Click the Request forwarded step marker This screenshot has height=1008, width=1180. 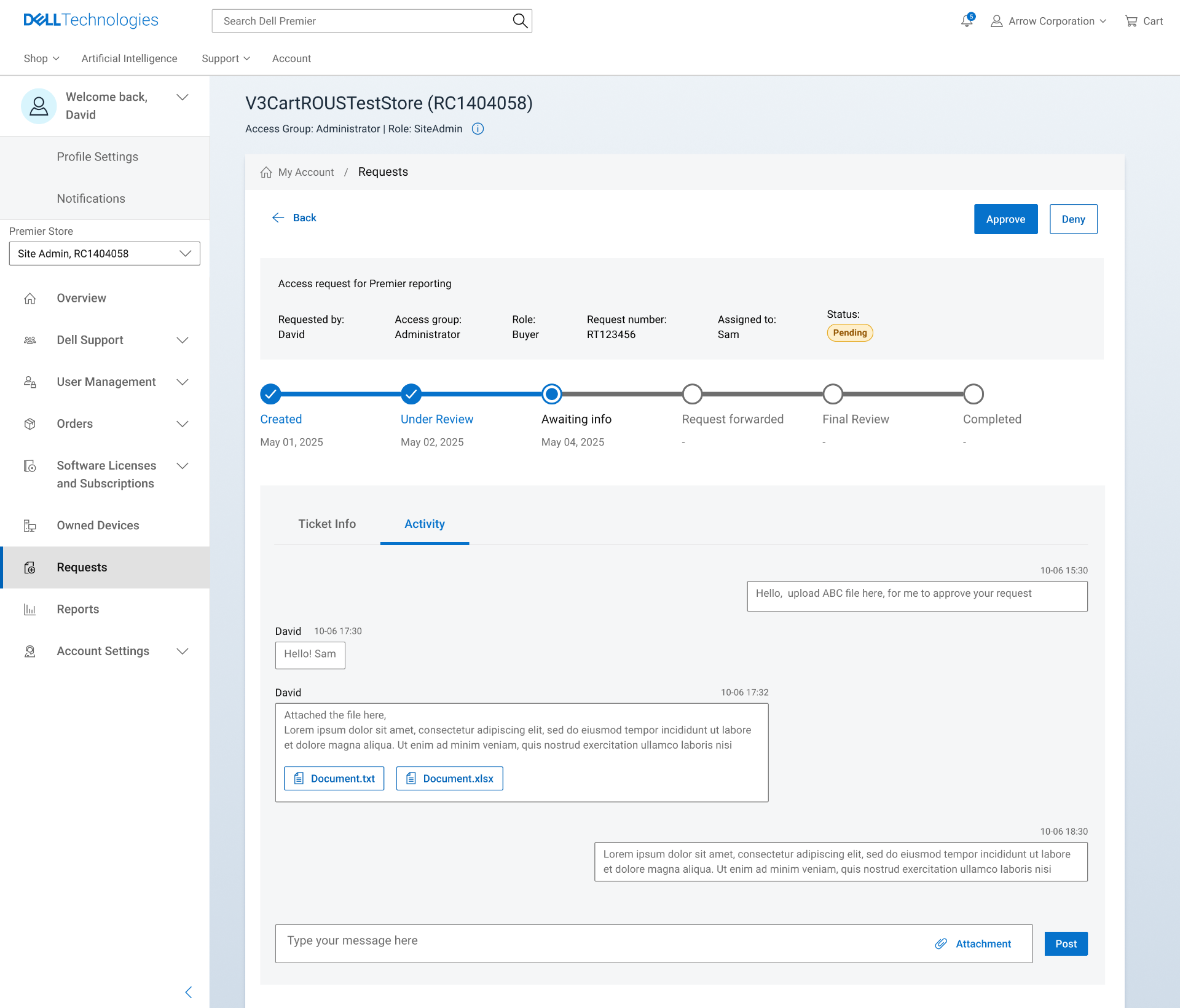pyautogui.click(x=693, y=394)
